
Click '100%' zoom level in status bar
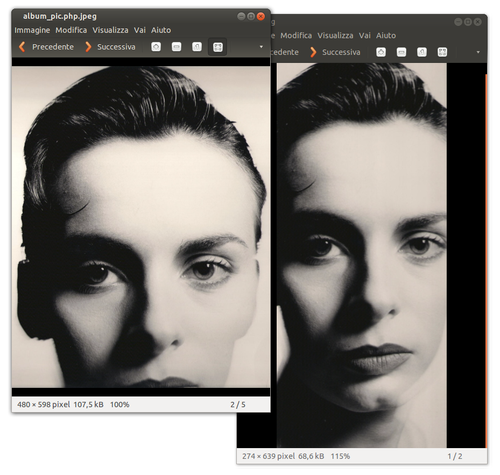point(120,404)
